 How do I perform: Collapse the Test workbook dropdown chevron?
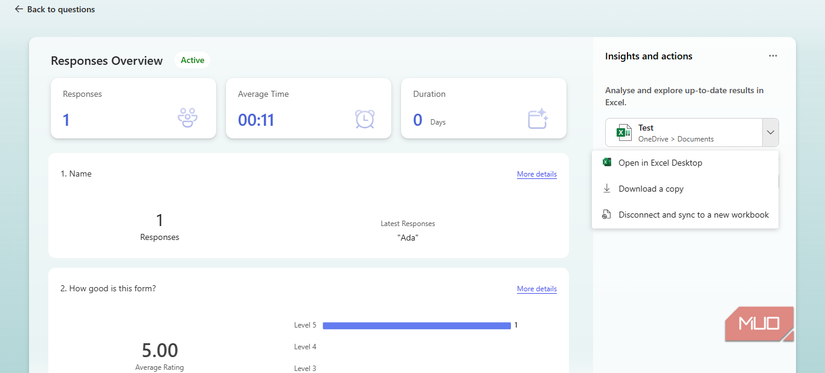(x=770, y=133)
